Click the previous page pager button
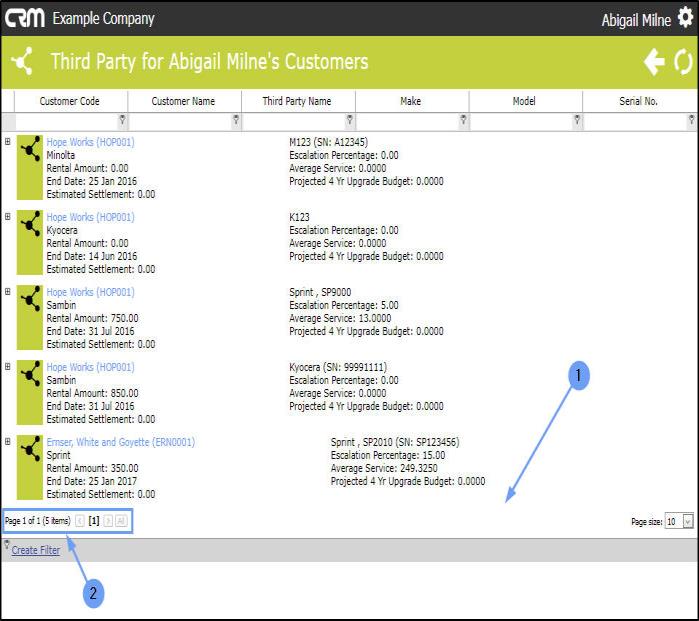 [80, 521]
